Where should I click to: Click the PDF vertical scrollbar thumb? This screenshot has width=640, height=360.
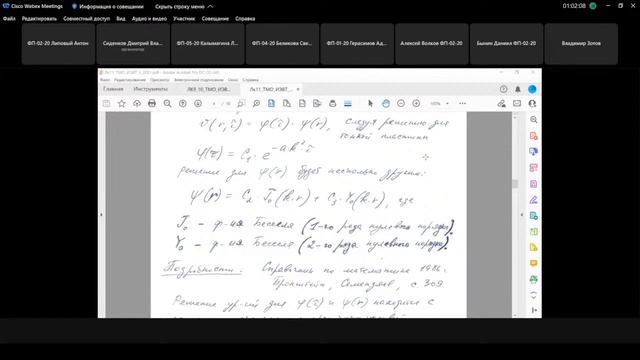pos(515,184)
